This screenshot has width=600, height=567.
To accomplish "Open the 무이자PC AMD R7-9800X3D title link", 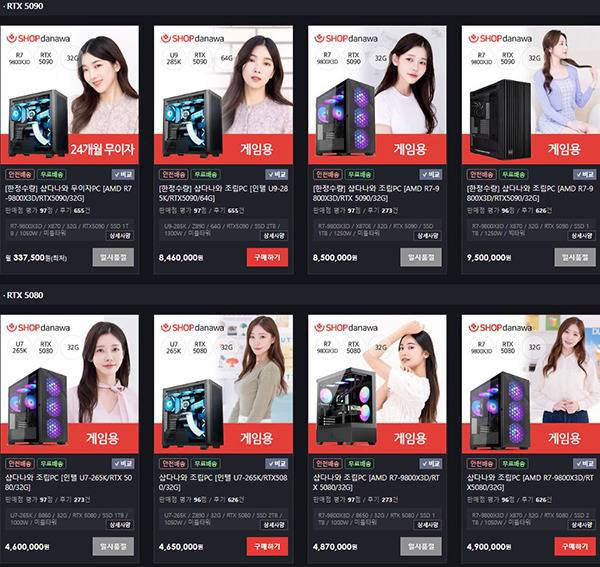I will (68, 193).
